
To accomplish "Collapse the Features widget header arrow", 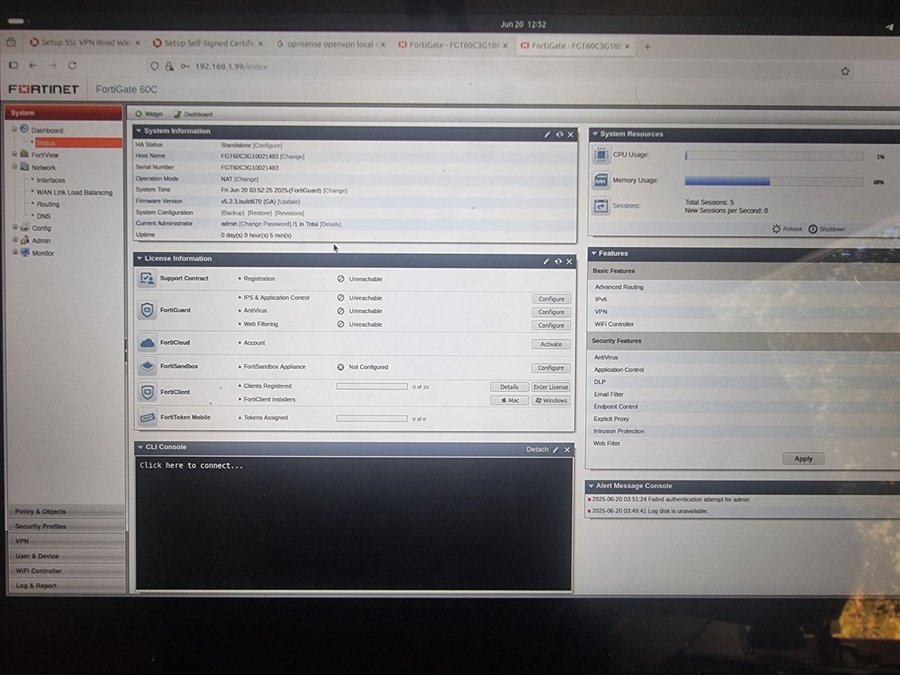I will (x=593, y=254).
